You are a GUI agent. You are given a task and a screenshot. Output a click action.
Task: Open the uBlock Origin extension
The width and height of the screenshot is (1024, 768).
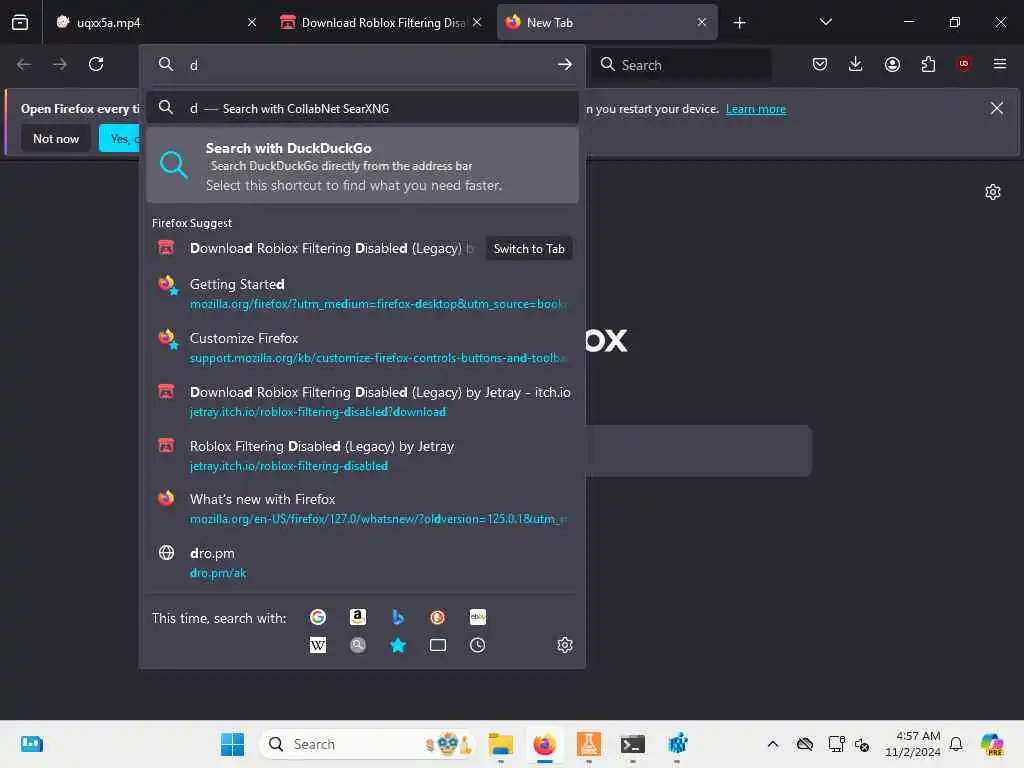(964, 64)
